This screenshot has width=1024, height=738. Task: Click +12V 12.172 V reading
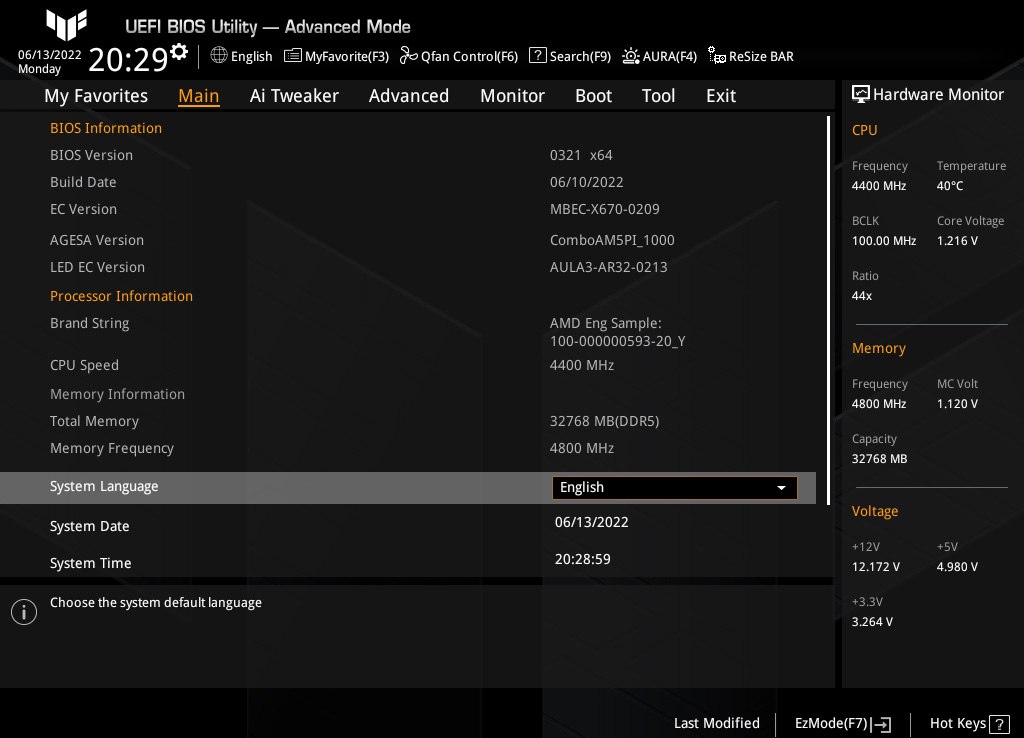(x=875, y=567)
